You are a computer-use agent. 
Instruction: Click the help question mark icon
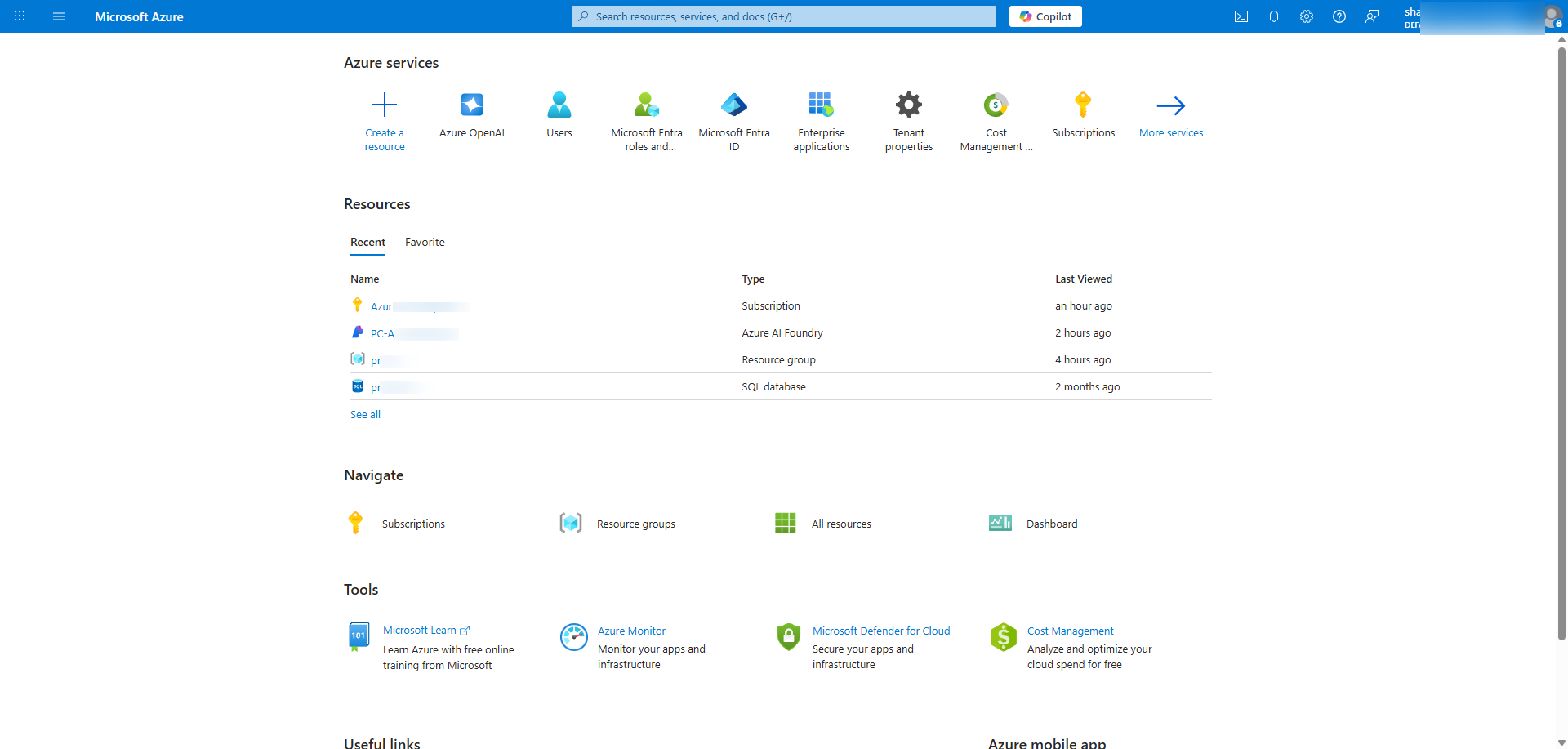pyautogui.click(x=1339, y=16)
